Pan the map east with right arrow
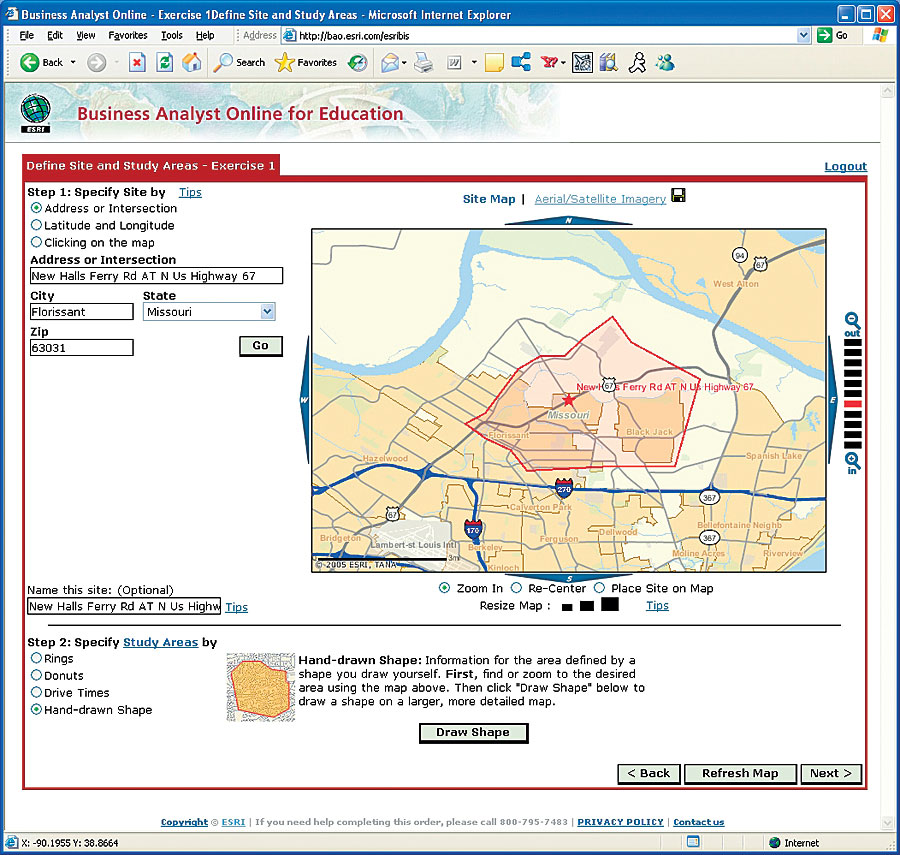The width and height of the screenshot is (900, 855). click(x=832, y=400)
